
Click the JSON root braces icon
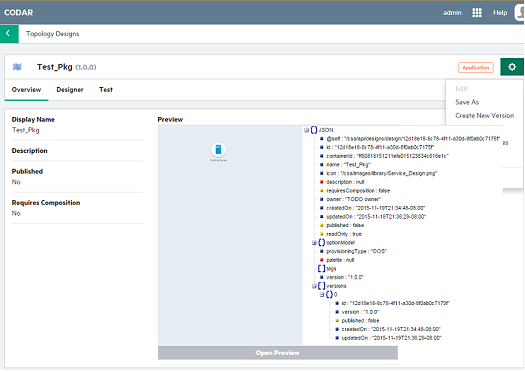[314, 130]
